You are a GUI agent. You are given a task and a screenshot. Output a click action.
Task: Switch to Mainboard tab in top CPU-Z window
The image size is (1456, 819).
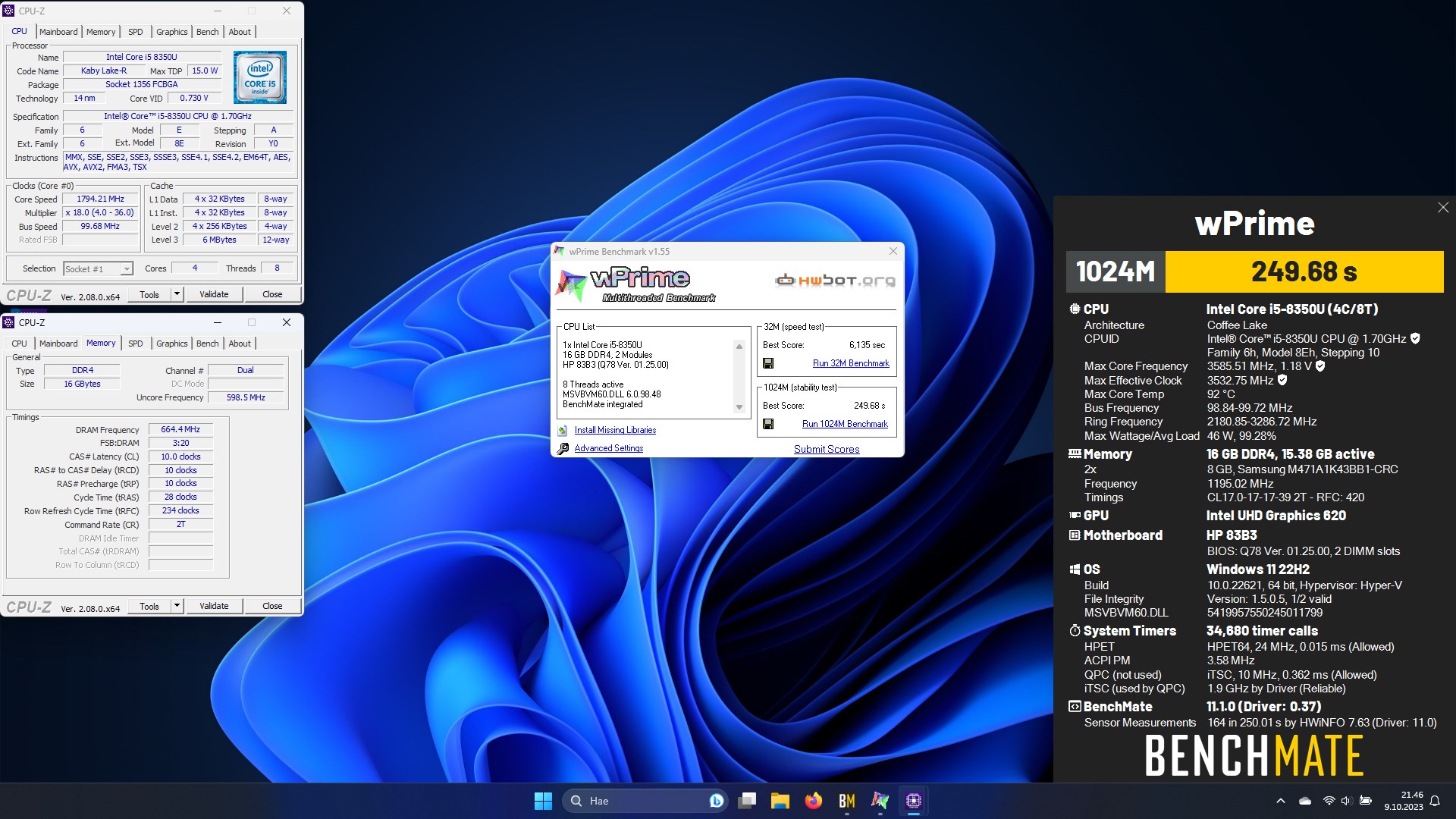[58, 32]
